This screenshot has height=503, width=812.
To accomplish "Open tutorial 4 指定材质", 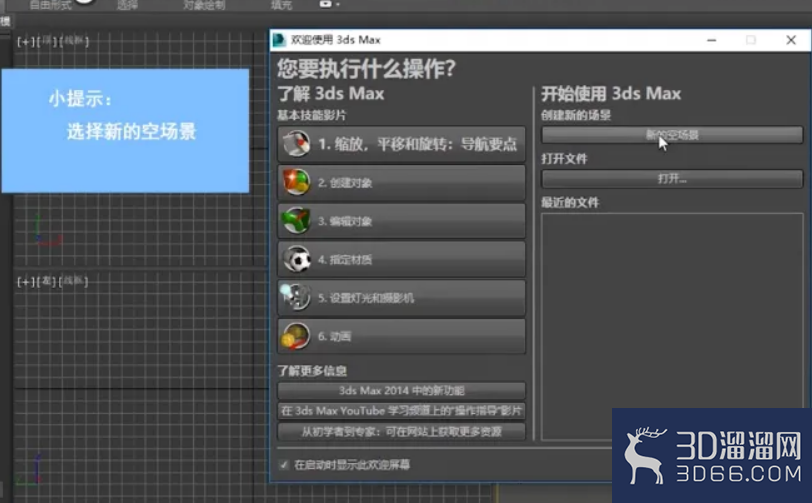I will coord(401,259).
